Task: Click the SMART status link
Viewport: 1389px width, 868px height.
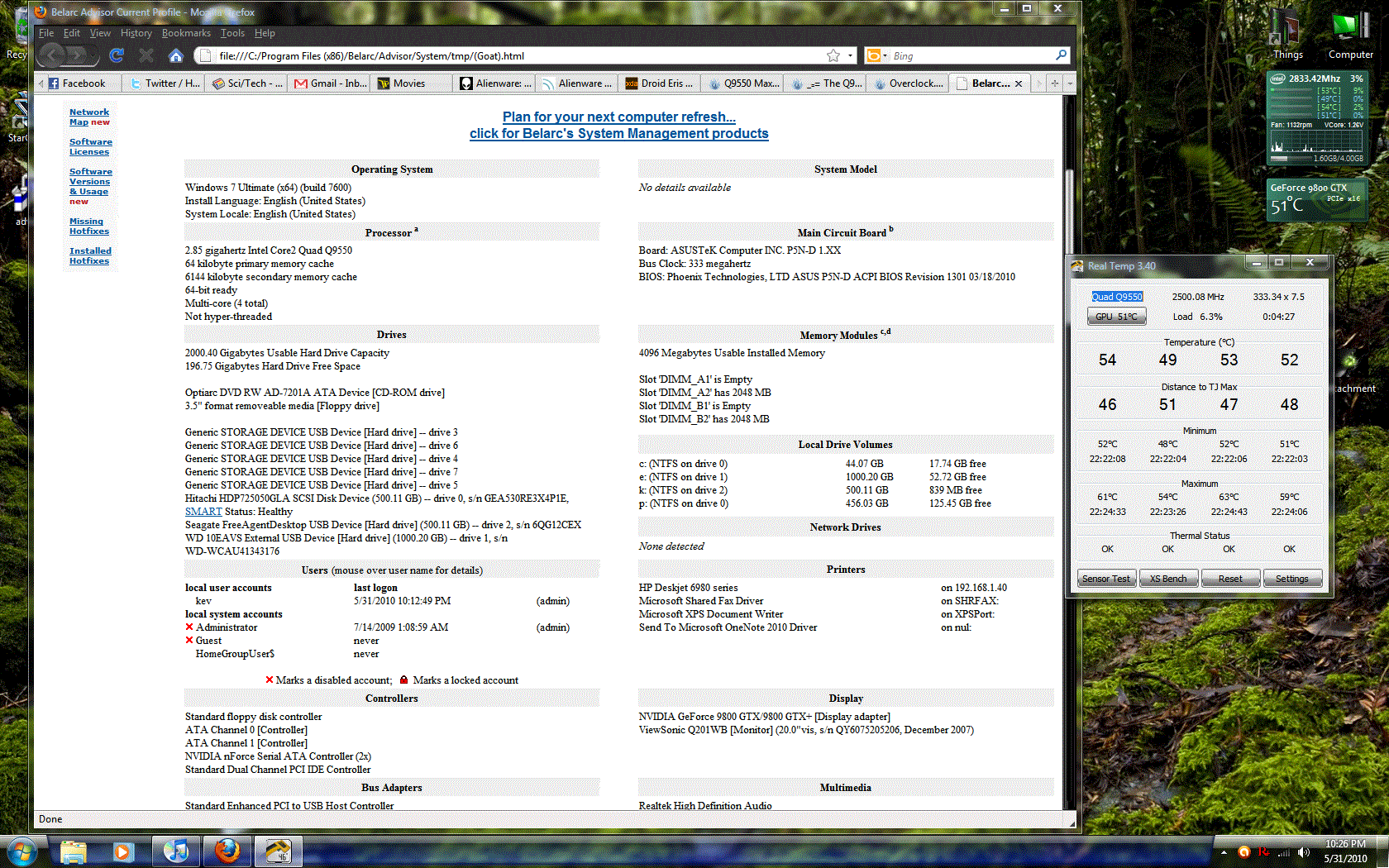Action: point(203,512)
